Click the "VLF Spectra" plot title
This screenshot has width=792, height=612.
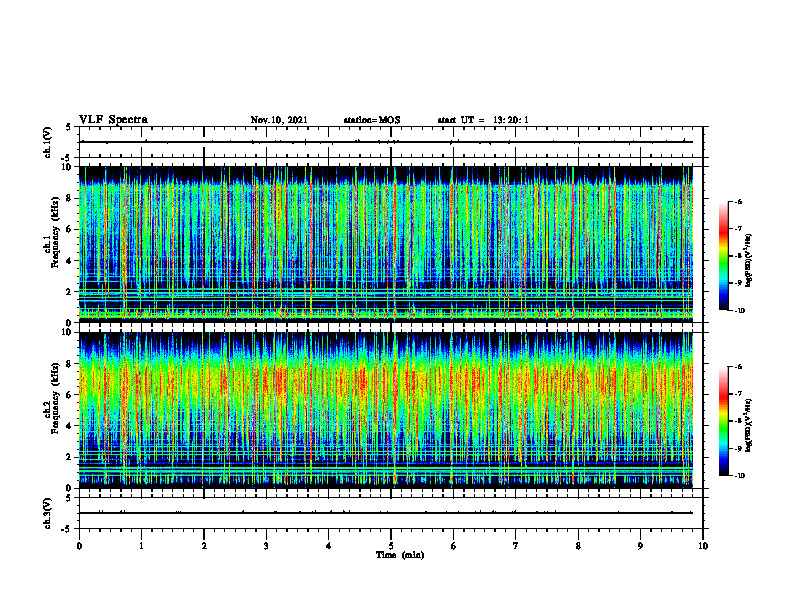113,120
